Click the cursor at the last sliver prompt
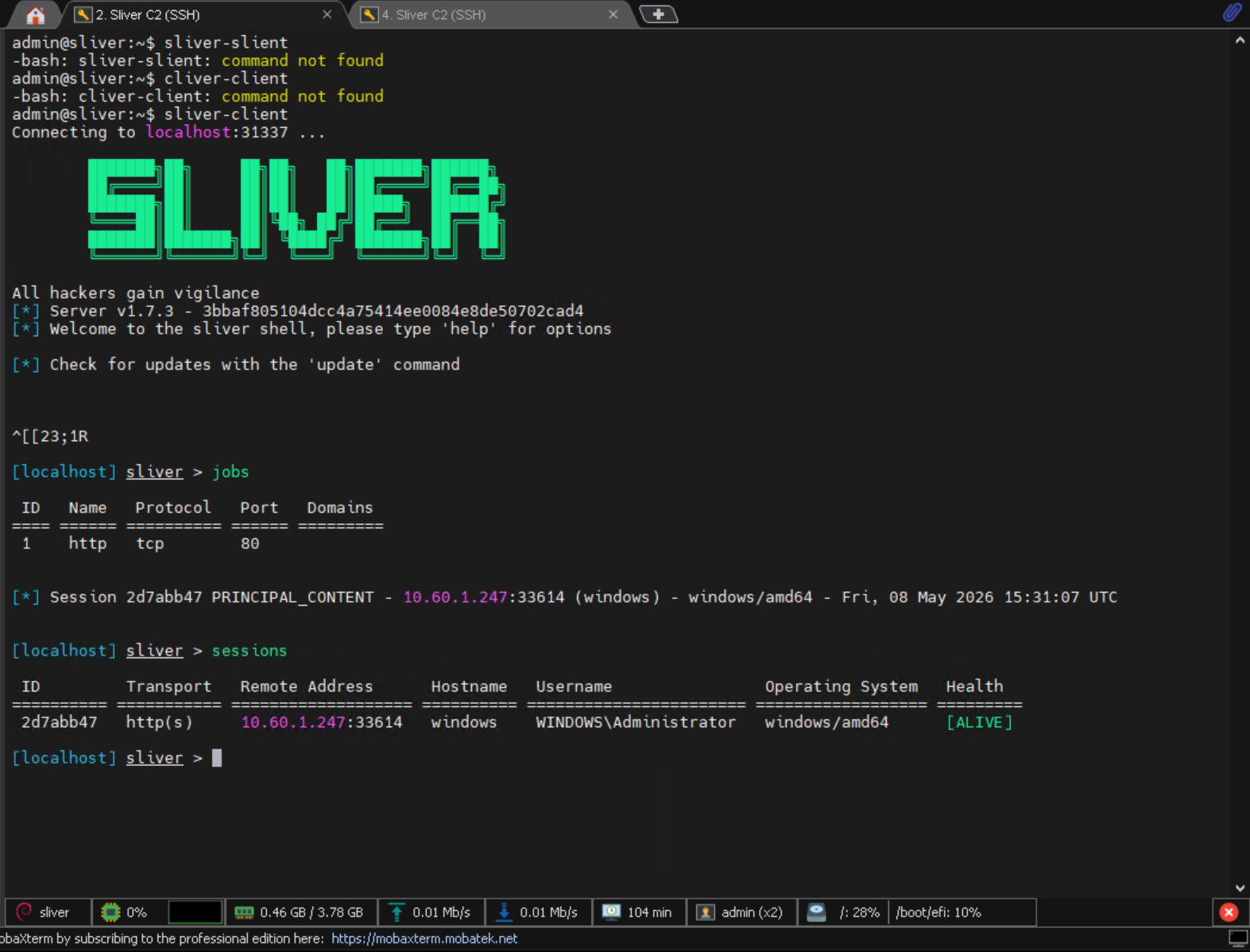 (x=217, y=758)
